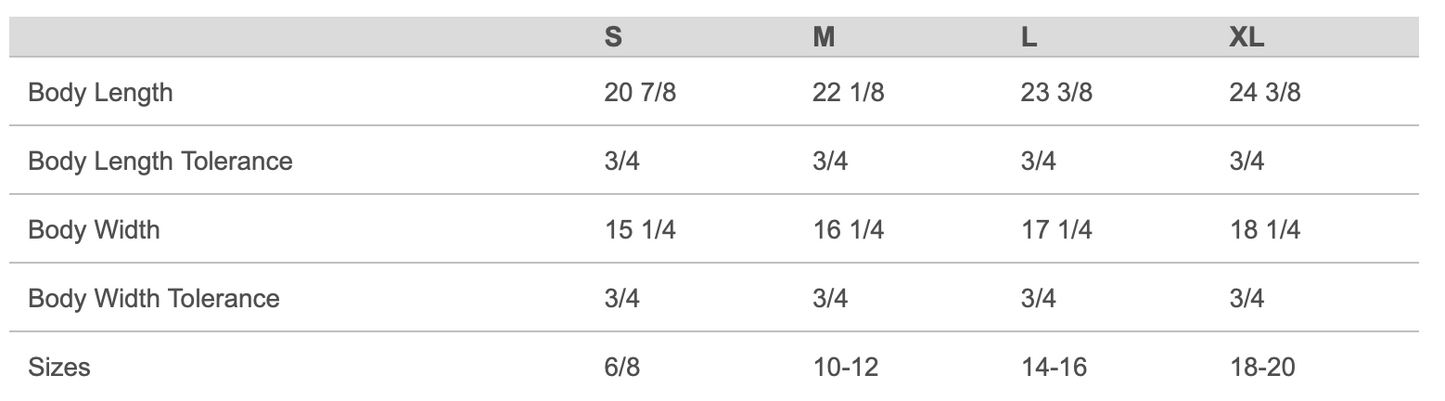The height and width of the screenshot is (401, 1445).
Task: Click the 17 1/4 body width value
Action: tap(1056, 230)
